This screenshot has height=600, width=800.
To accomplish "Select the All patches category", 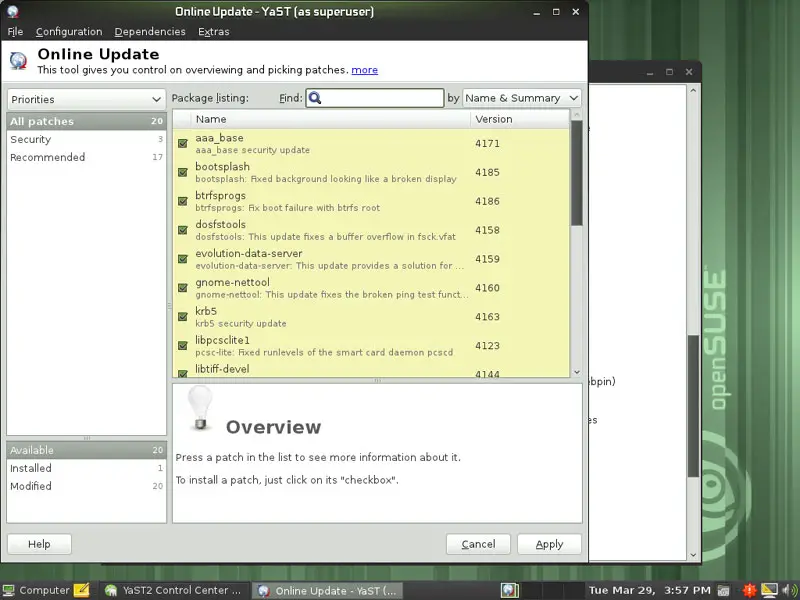I will 86,121.
